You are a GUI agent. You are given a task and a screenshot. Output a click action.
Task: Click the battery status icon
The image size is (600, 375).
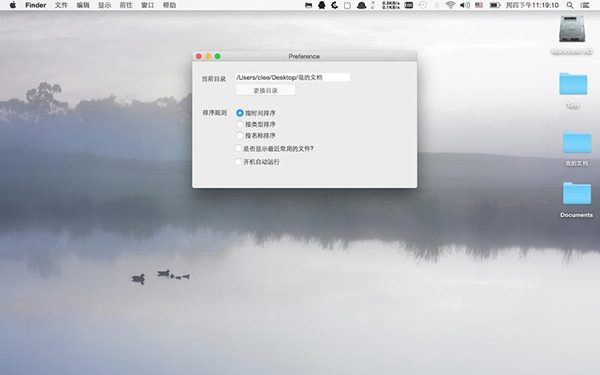coord(495,5)
